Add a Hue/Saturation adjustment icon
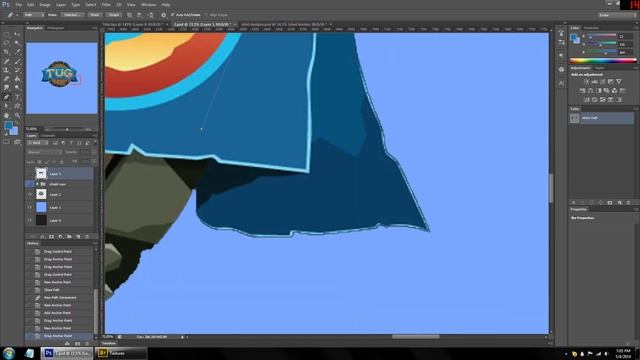This screenshot has height=360, width=640. [x=582, y=91]
